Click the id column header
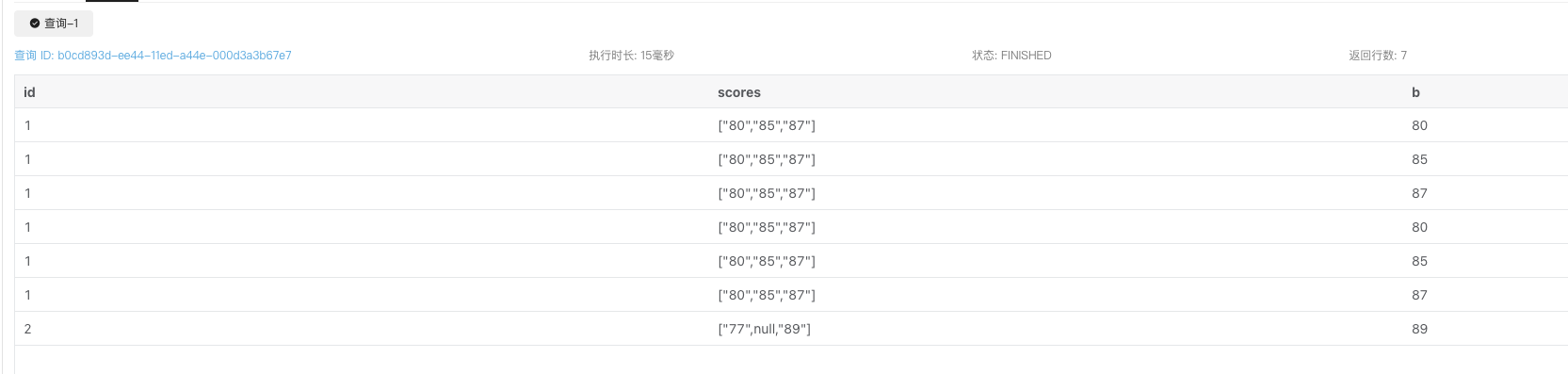 [x=29, y=92]
